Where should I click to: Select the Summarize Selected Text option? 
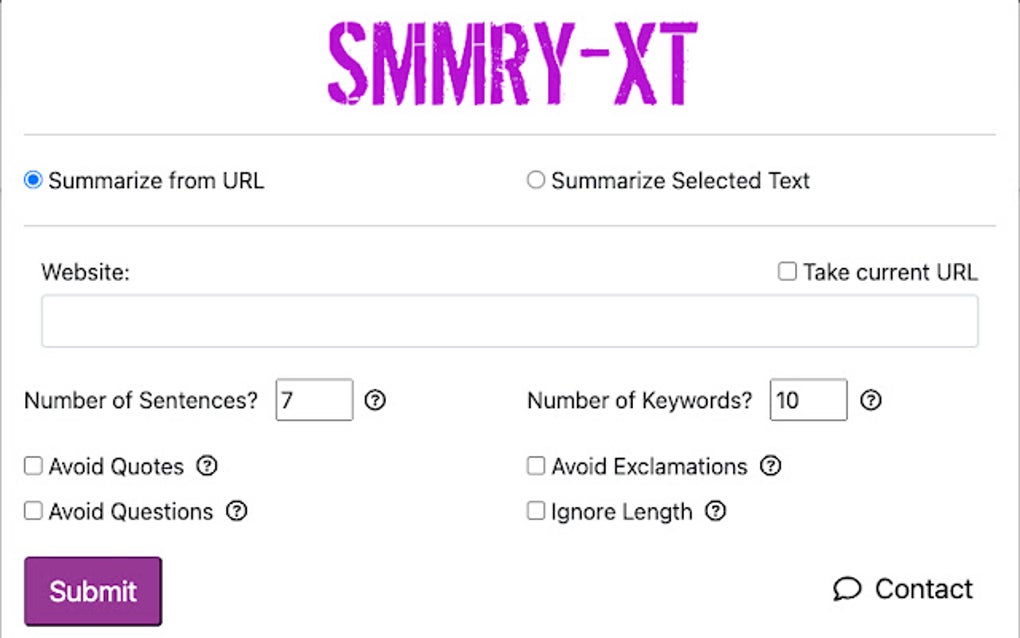click(x=536, y=180)
